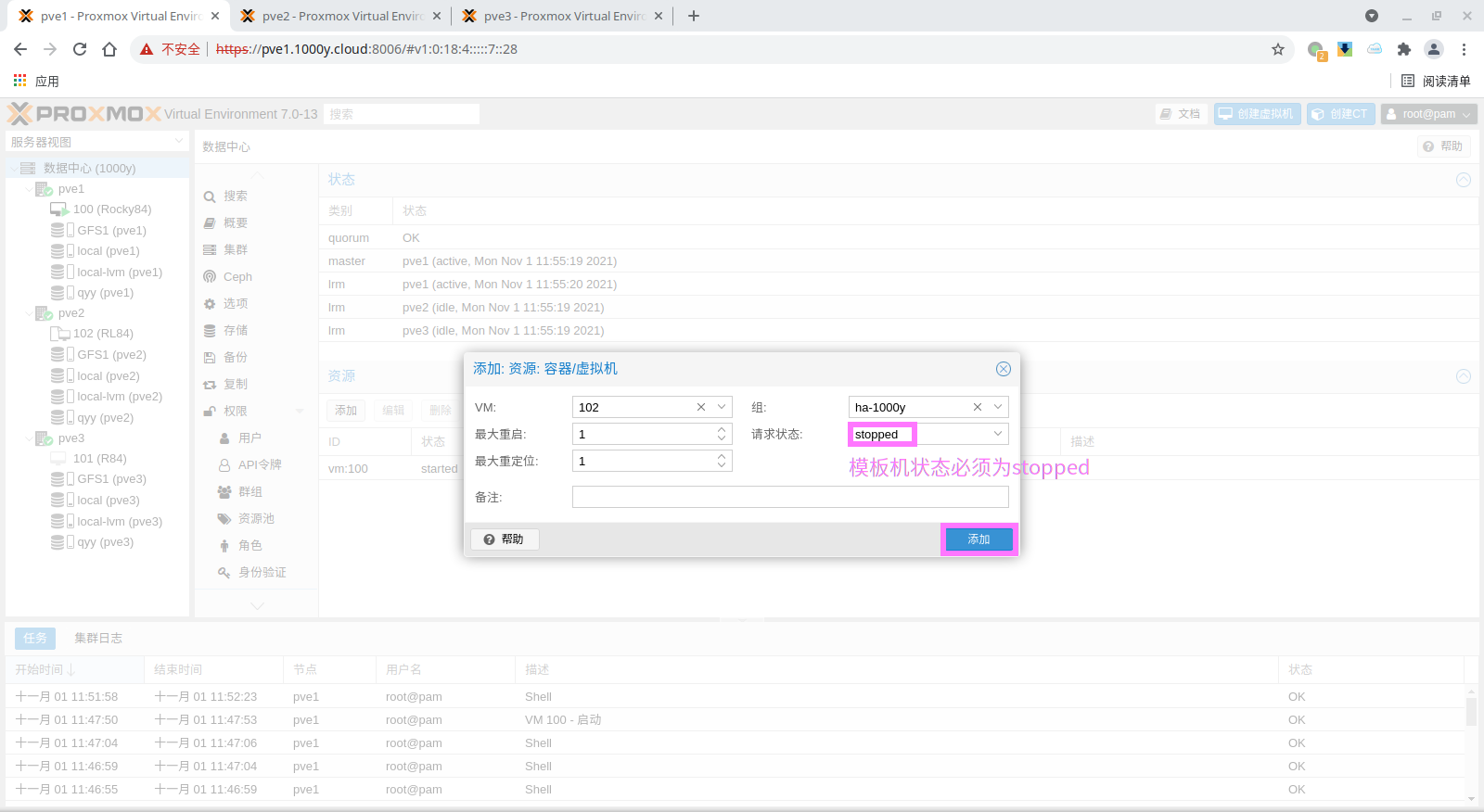Click the Apps grid shortcut icon
This screenshot has height=812, width=1484.
[x=20, y=81]
